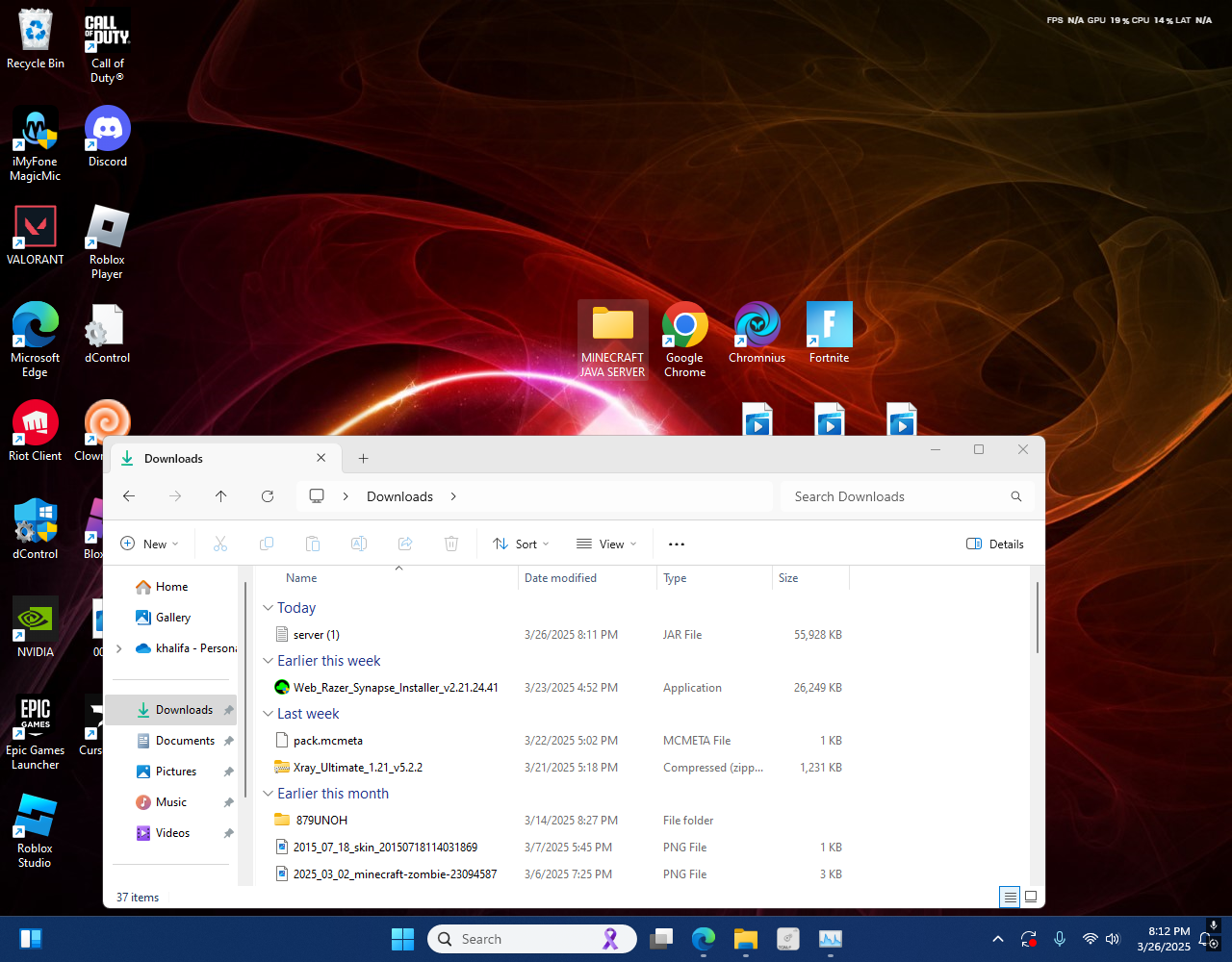The height and width of the screenshot is (962, 1232).
Task: Switch to large thumbnails view toggle
Action: (1031, 898)
